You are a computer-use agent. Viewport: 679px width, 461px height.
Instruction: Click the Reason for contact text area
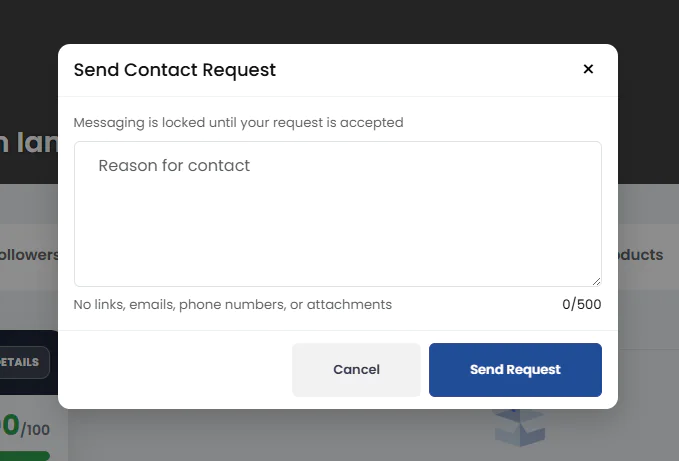[337, 213]
